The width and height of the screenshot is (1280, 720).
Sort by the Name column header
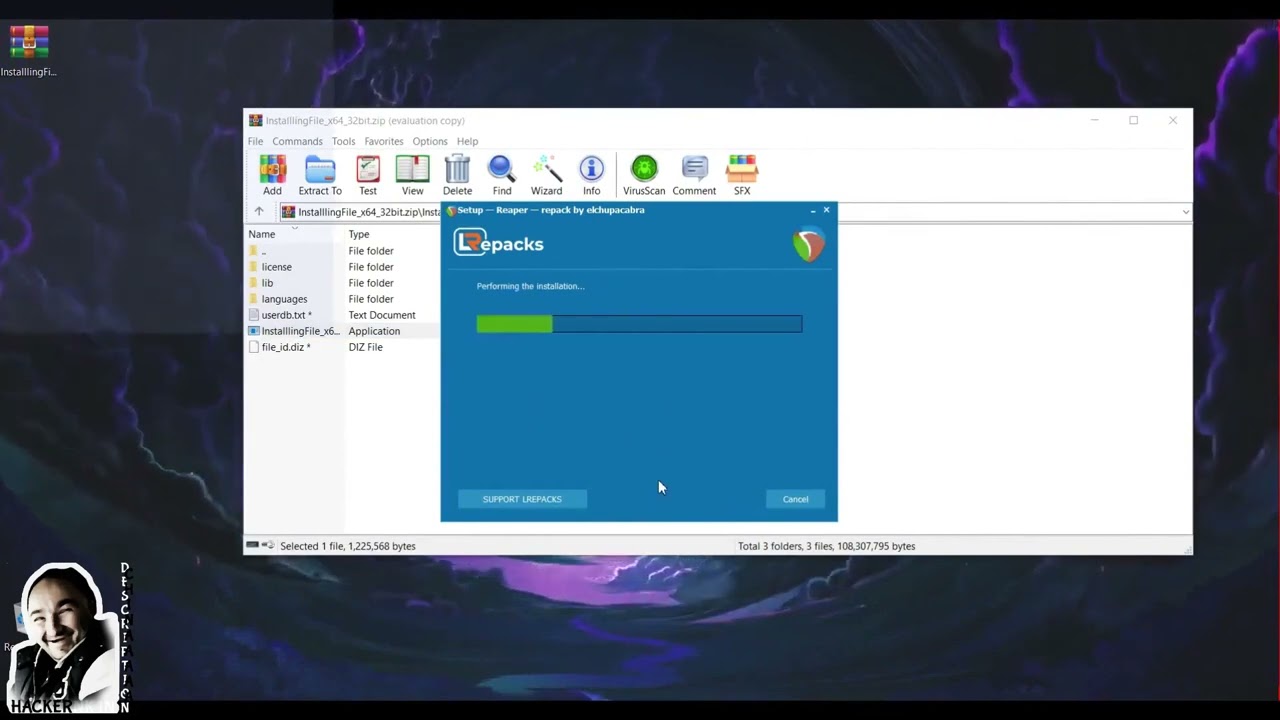[x=261, y=234]
